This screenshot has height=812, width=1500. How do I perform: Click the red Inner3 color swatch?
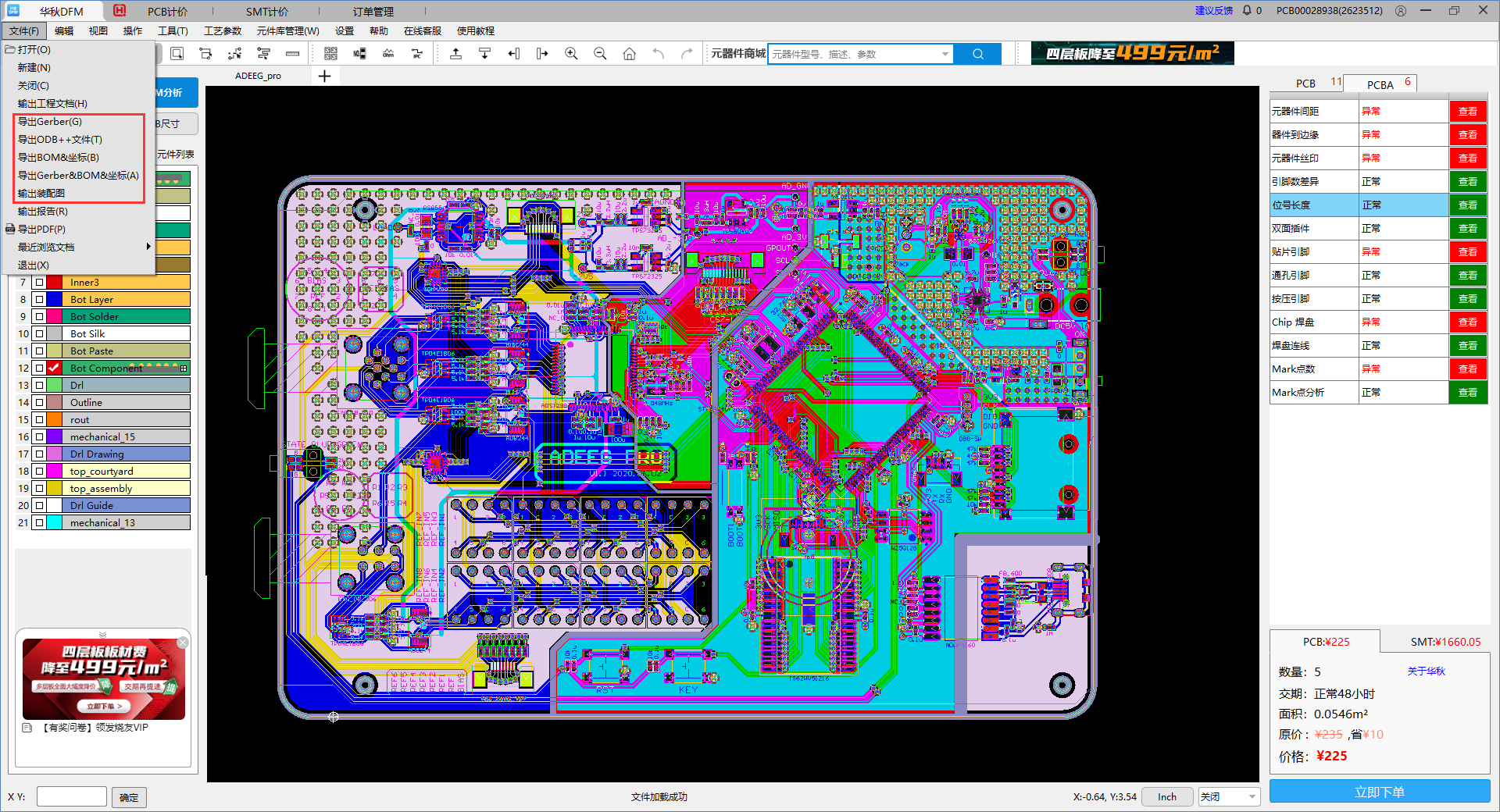tap(55, 283)
